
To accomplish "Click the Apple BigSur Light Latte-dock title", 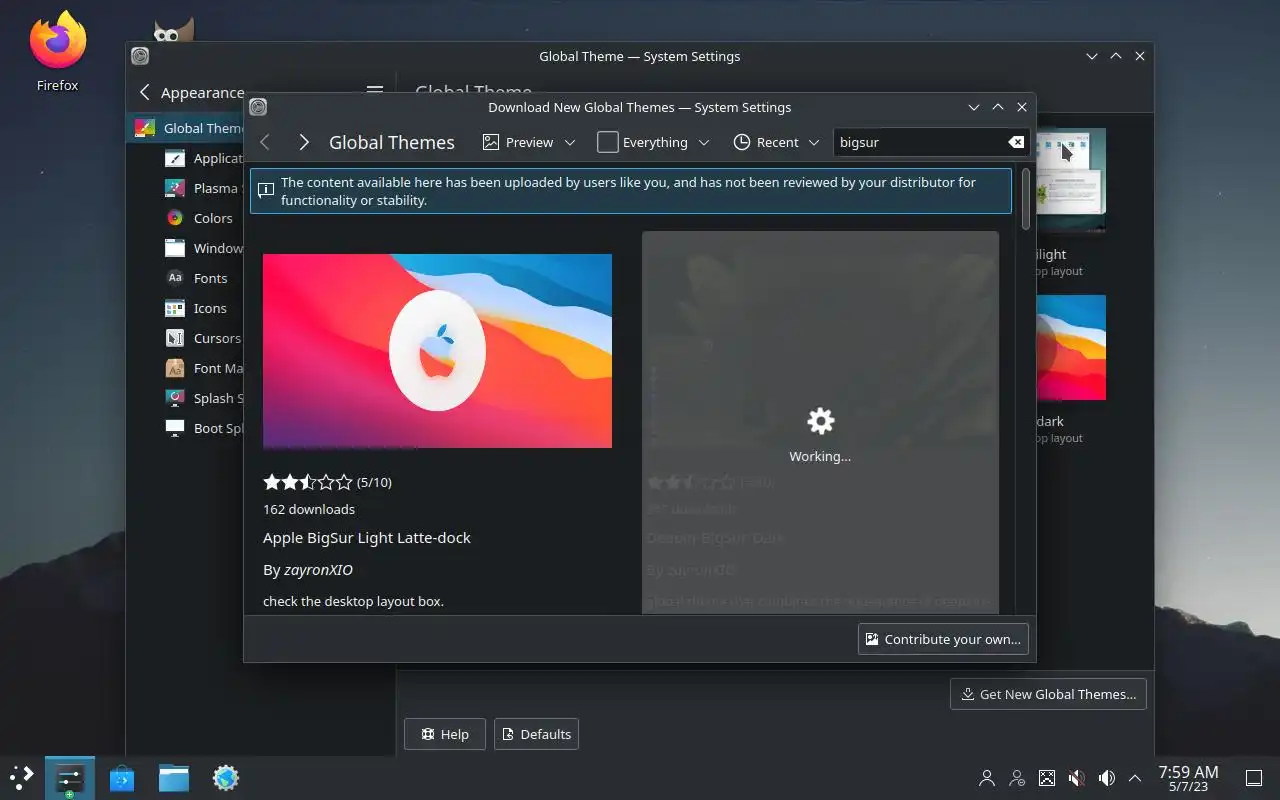I will (367, 538).
